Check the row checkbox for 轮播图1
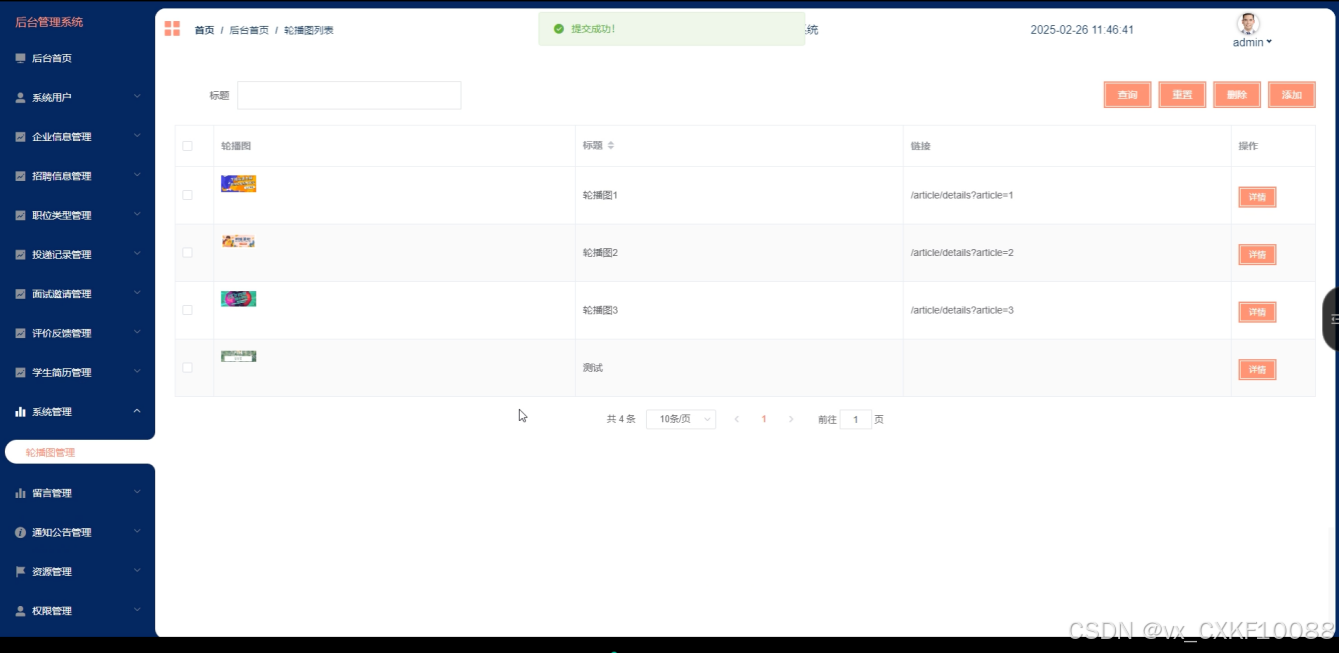The image size is (1339, 653). click(187, 195)
